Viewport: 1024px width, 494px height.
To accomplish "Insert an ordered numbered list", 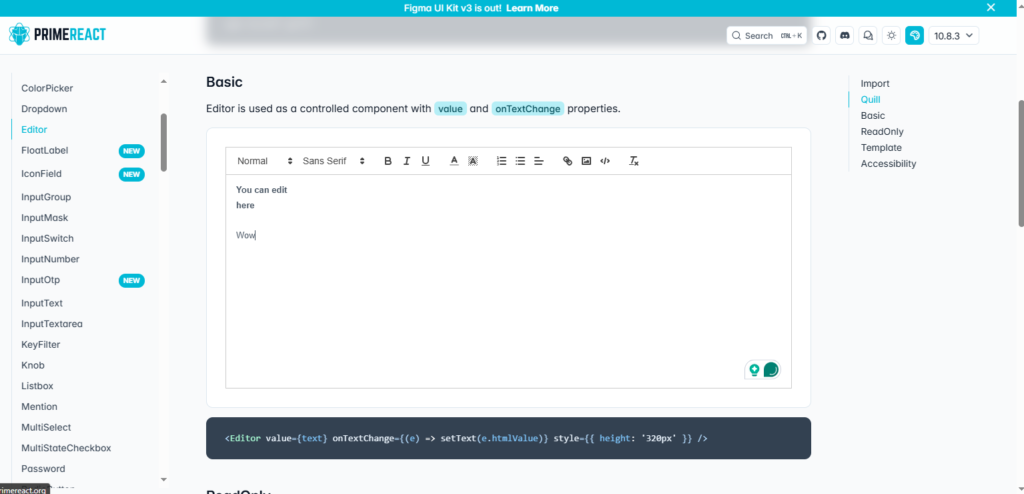I will point(502,161).
